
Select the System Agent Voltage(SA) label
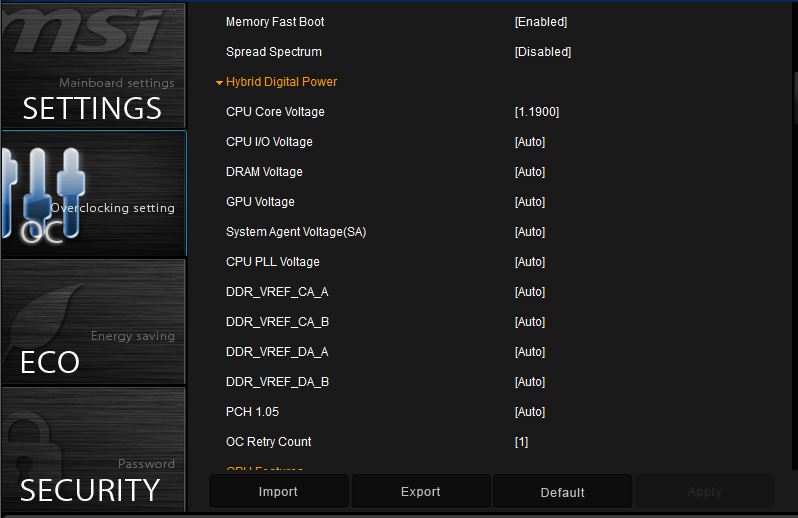tap(296, 232)
